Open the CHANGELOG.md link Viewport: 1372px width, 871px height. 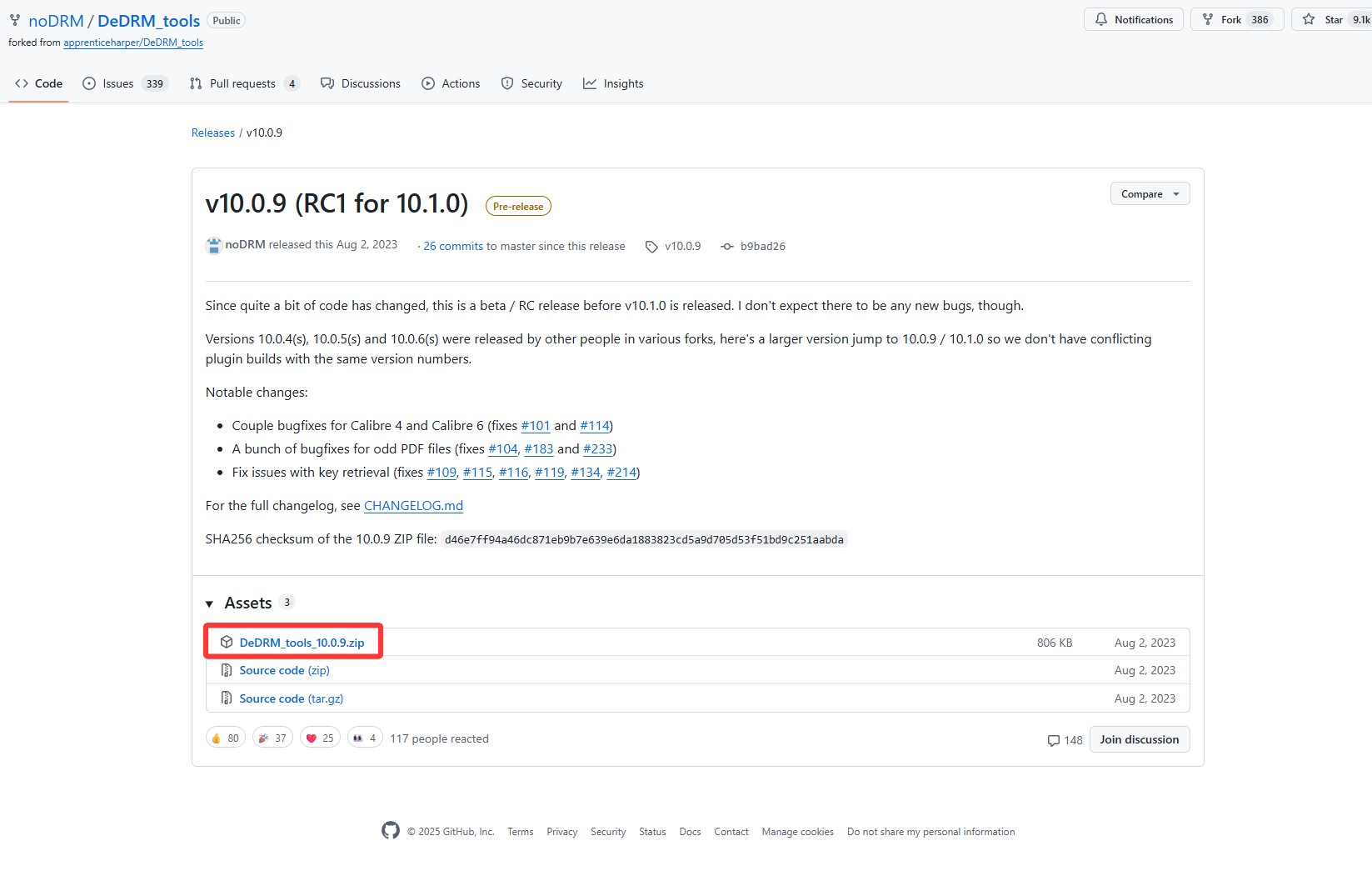pos(413,506)
